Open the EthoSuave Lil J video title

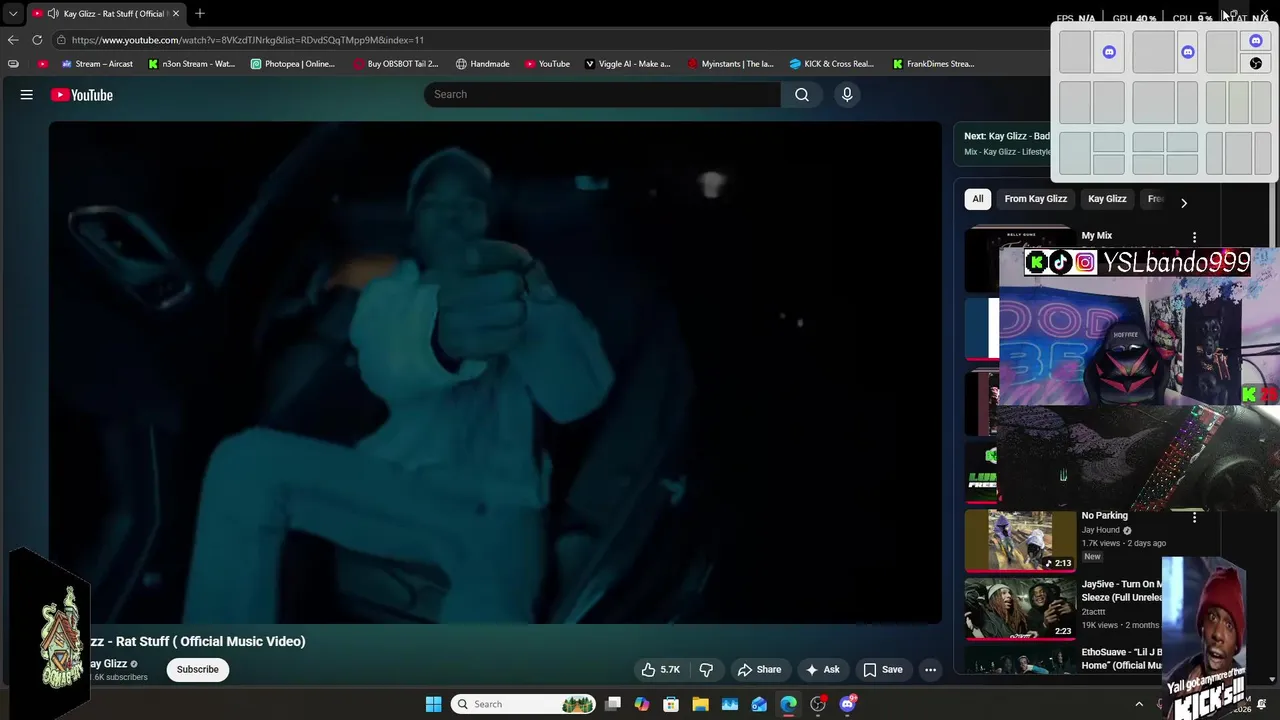1122,659
